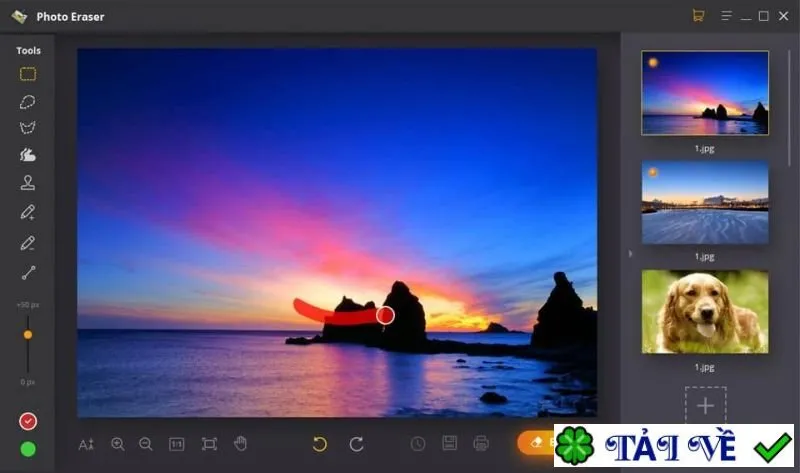
Task: Click the 1.jpg label under the dog photo
Action: (705, 367)
